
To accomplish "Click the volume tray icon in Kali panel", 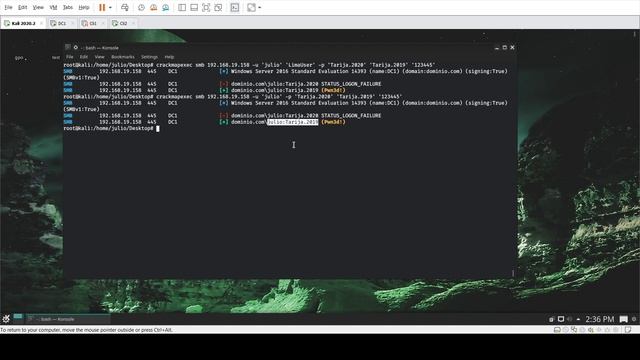I will [569, 319].
